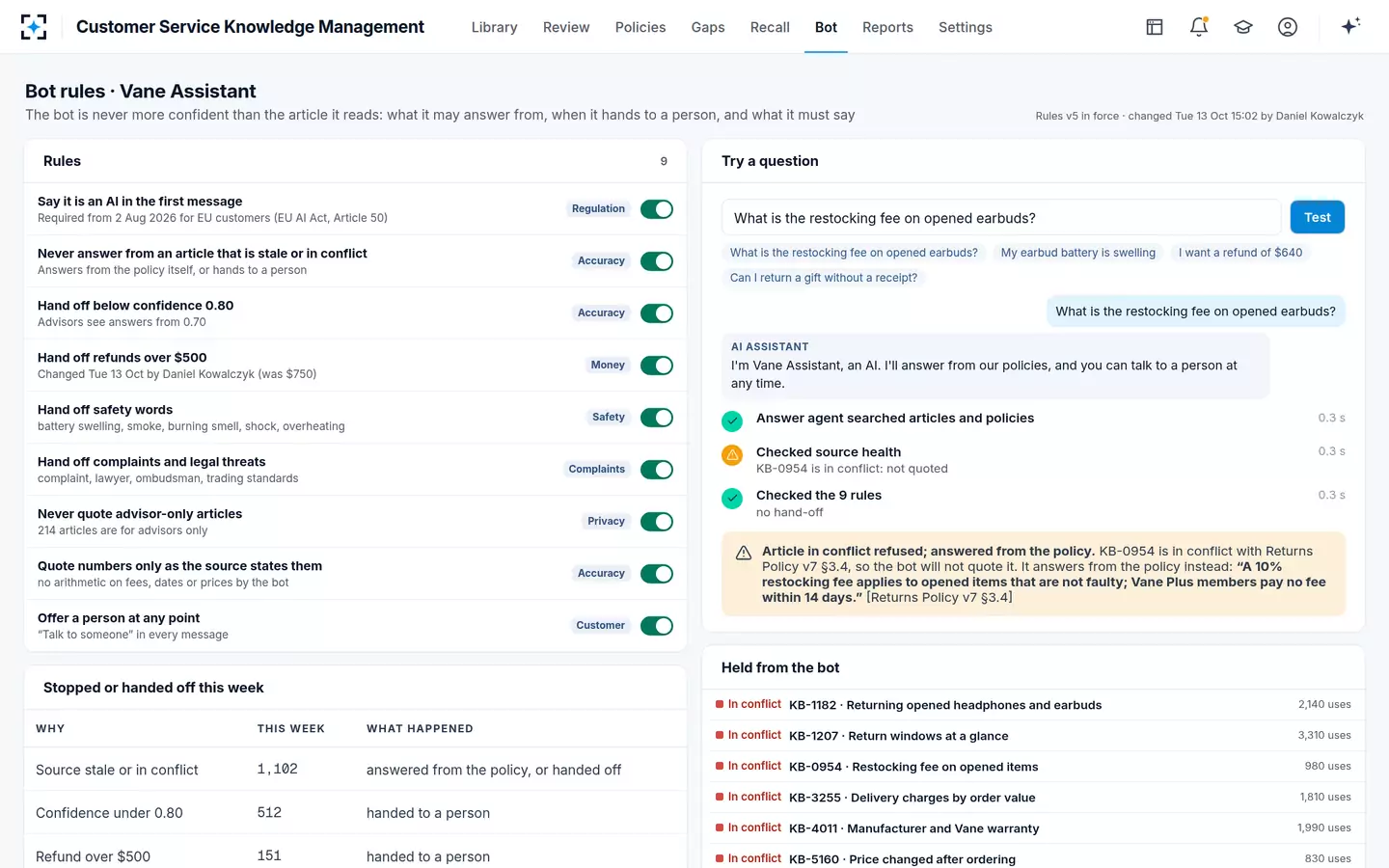Toggle Offer a person at any point
The height and width of the screenshot is (868, 1389).
click(x=657, y=626)
